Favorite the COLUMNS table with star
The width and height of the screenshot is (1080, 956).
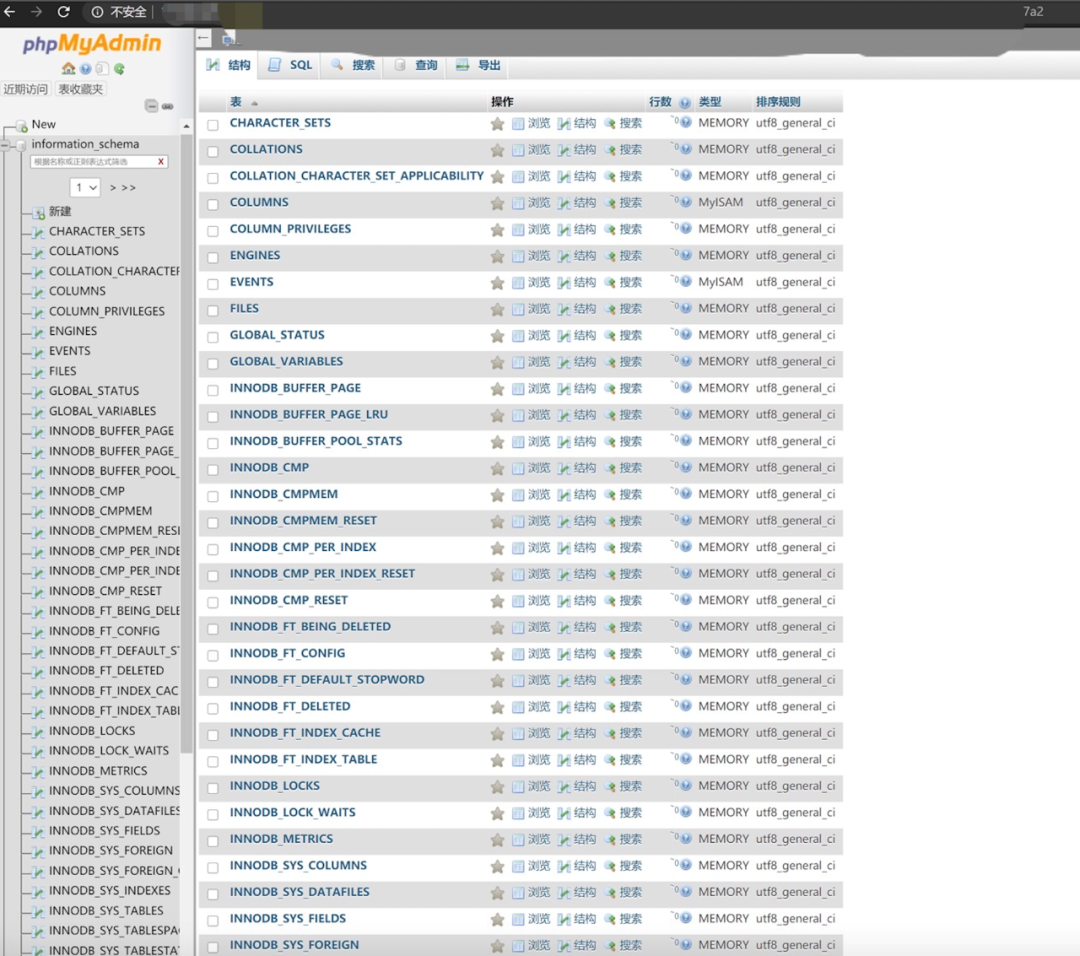497,203
